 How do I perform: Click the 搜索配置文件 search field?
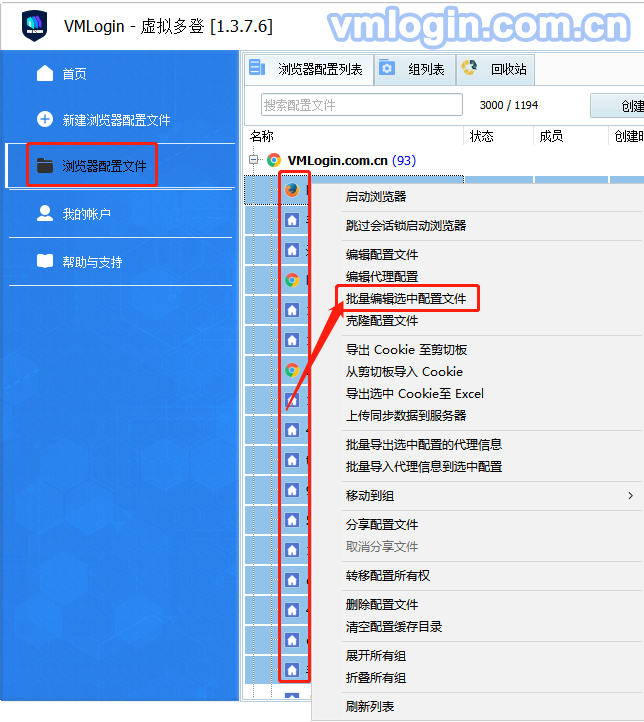click(361, 105)
